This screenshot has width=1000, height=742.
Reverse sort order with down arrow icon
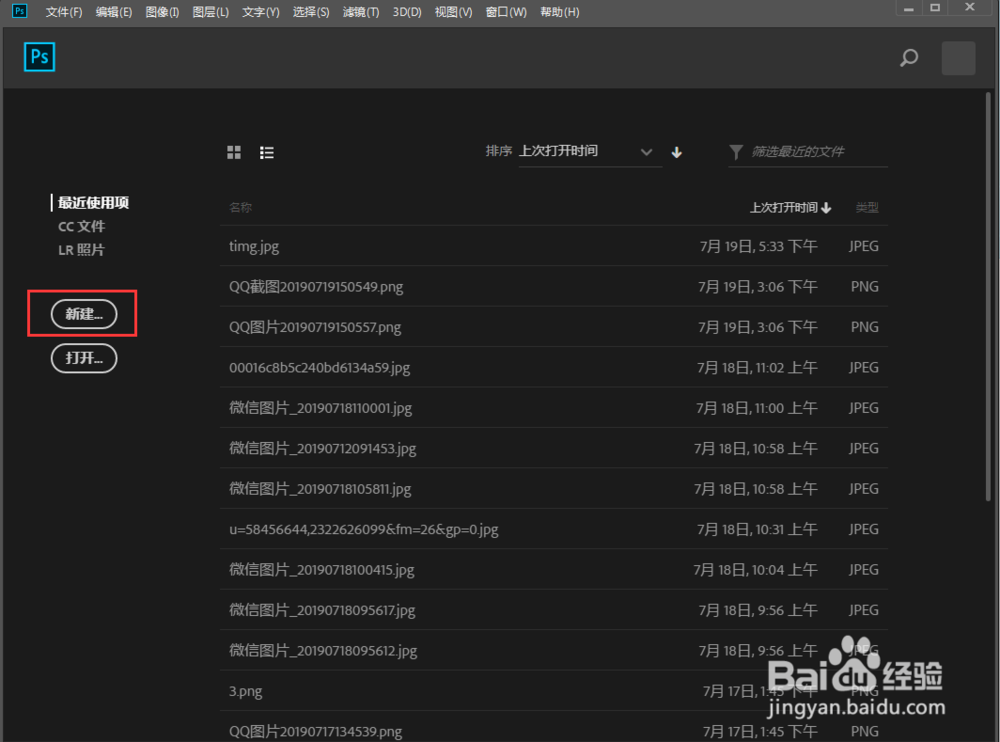677,152
